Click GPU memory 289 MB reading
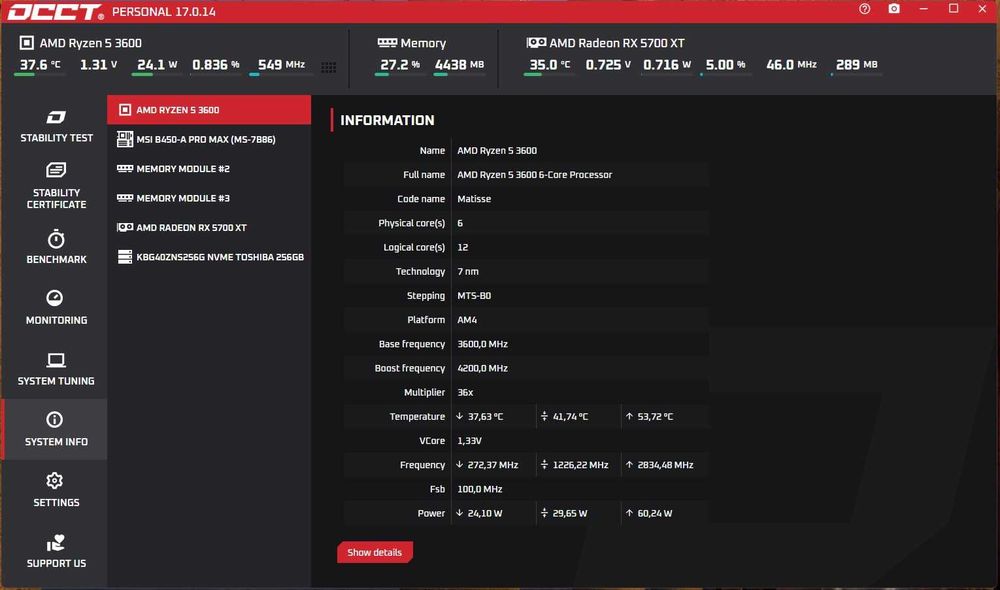The height and width of the screenshot is (590, 1000). pos(857,64)
